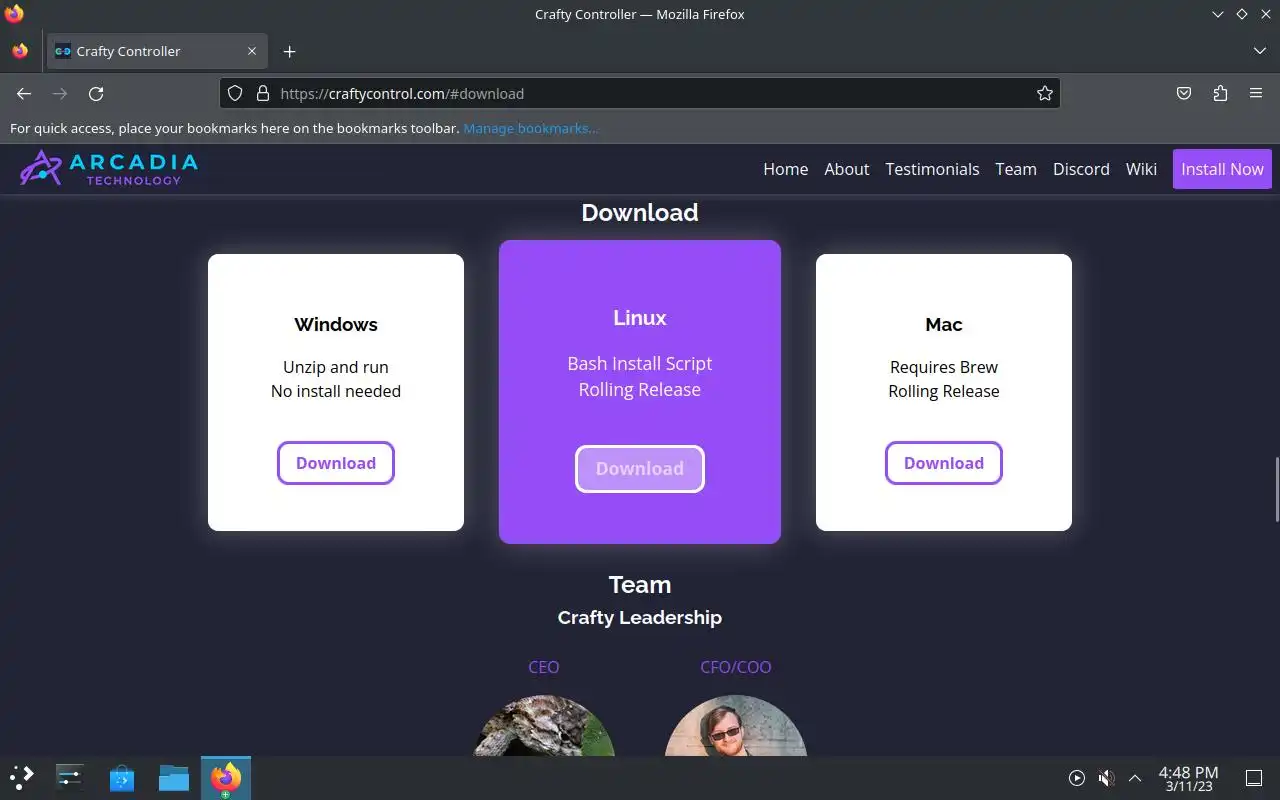Open the Extensions puzzle icon

click(1220, 93)
